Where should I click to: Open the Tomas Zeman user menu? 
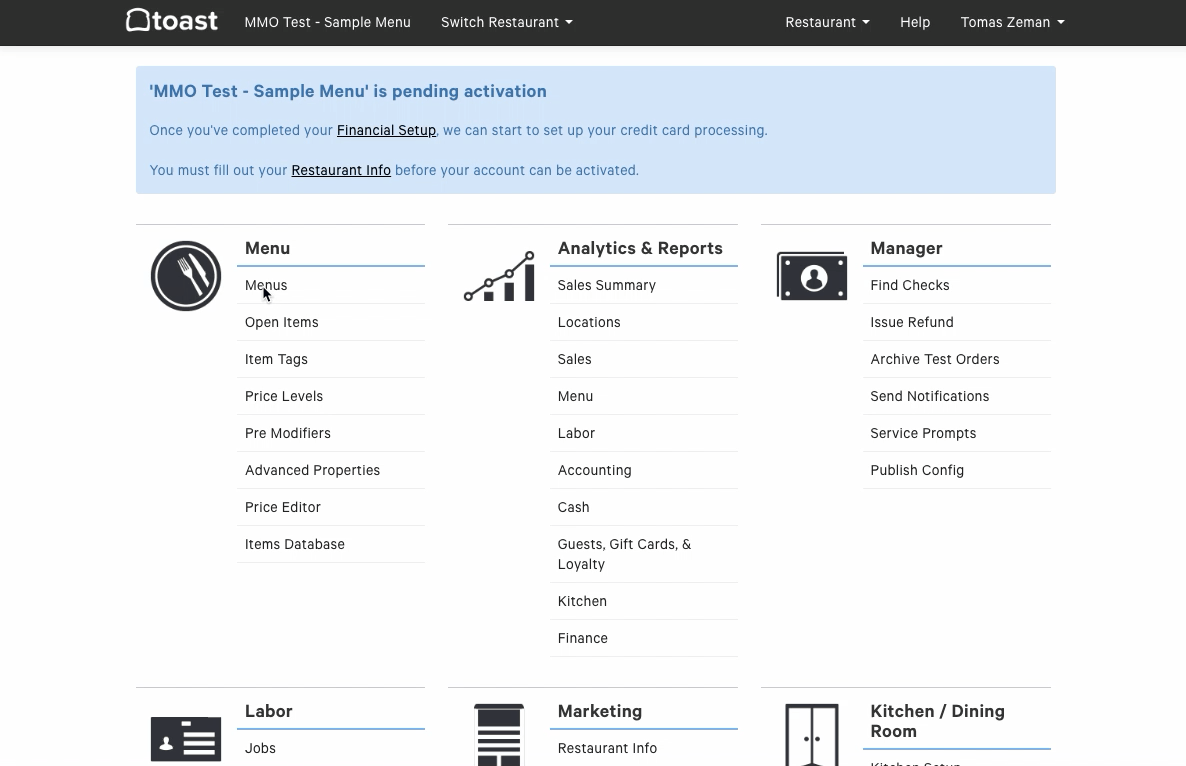tap(1013, 23)
